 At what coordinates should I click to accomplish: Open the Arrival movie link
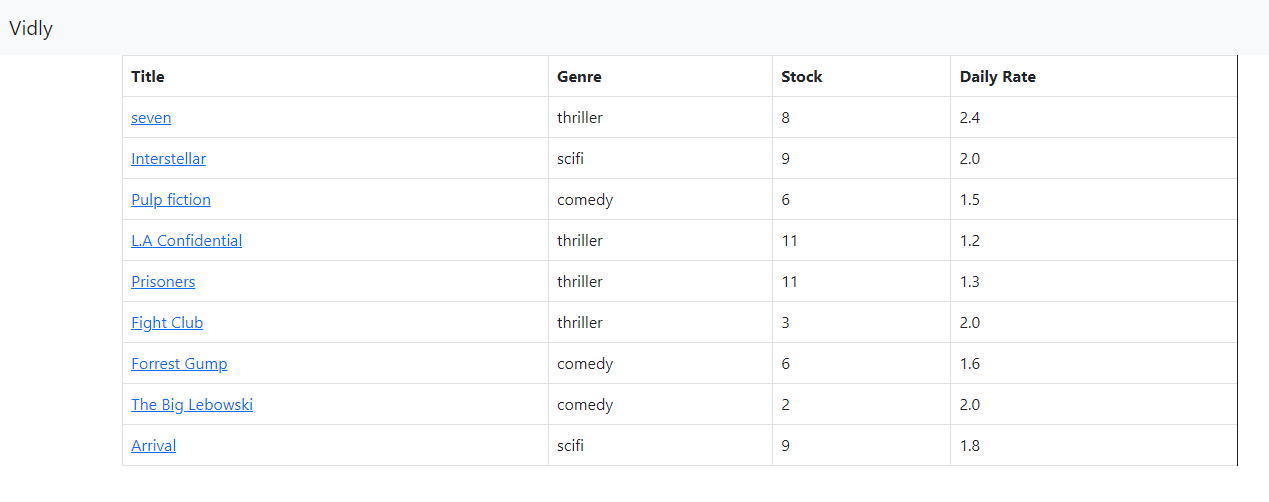153,446
